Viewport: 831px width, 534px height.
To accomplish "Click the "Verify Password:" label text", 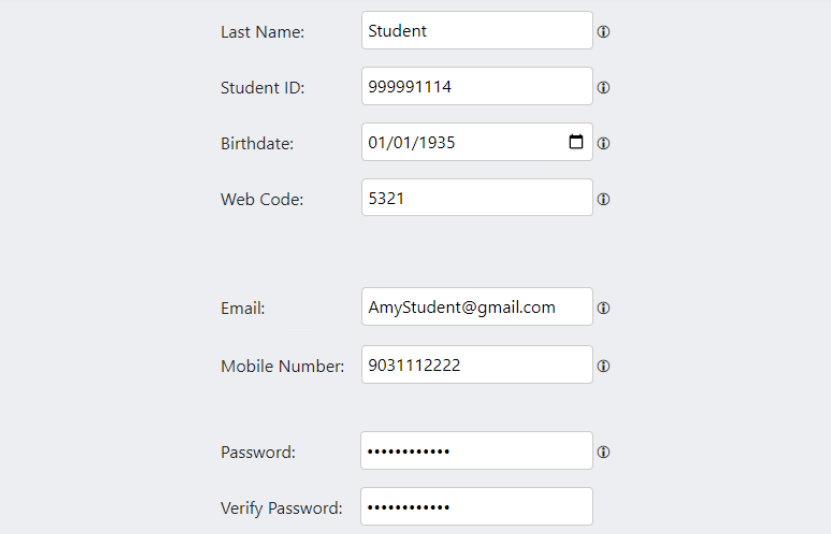I will tap(281, 509).
